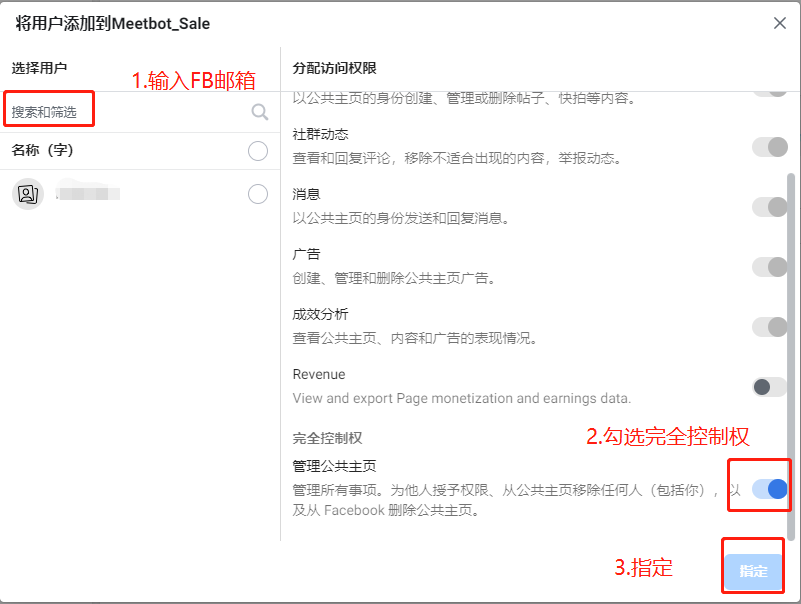Enable the Revenue permission switch
The image size is (801, 604).
[x=770, y=387]
